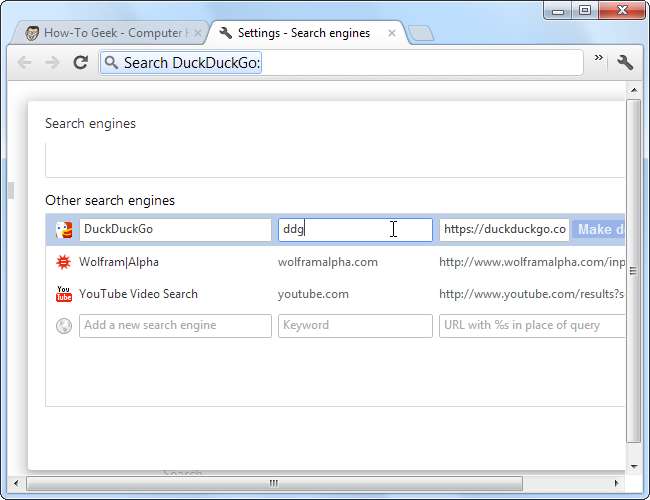The height and width of the screenshot is (500, 650).
Task: Reload the page with refresh icon
Action: pos(81,63)
